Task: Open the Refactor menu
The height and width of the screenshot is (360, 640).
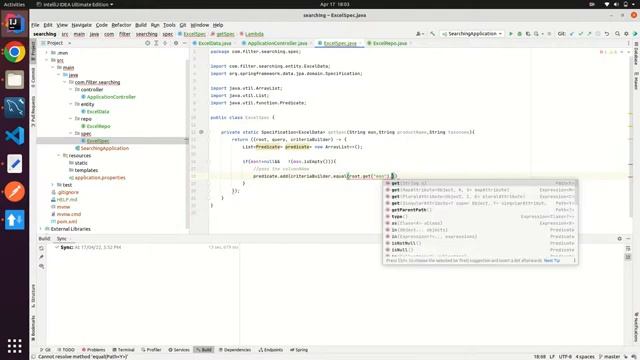Action: tap(121, 25)
